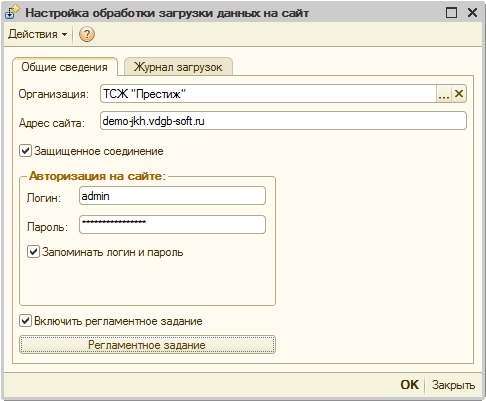
Task: Toggle the Защищенное соединение checkbox
Action: (25, 151)
